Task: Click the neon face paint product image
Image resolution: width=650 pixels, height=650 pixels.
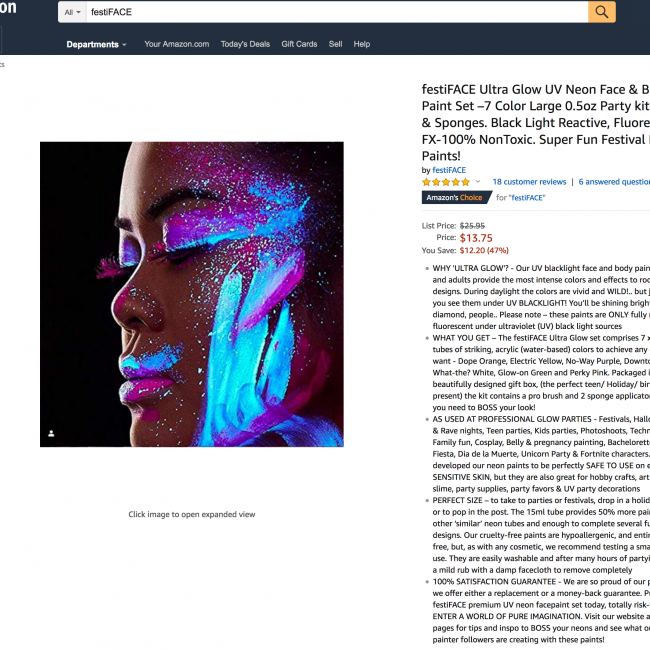Action: 192,294
